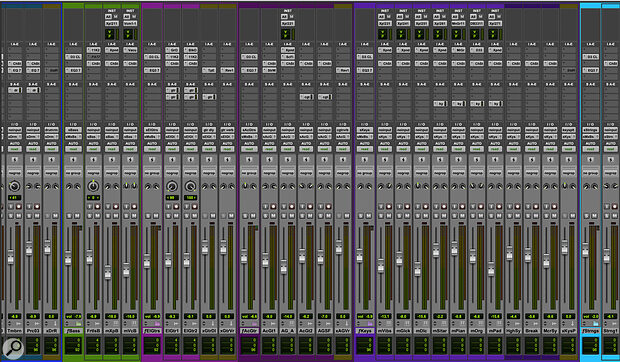Adjust the volume fader on mXpB track
The width and height of the screenshot is (620, 362).
[x=108, y=272]
